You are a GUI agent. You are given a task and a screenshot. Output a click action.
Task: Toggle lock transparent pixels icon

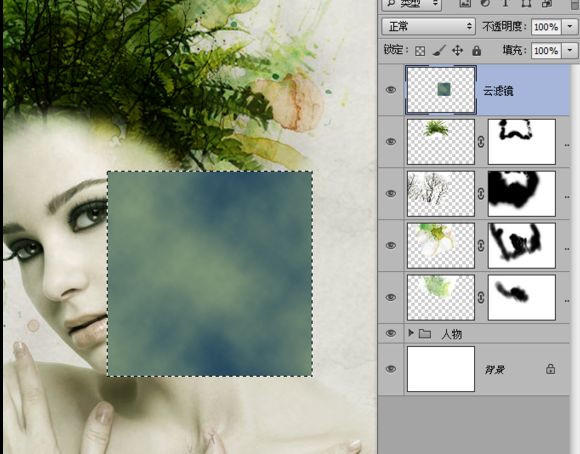(x=420, y=51)
